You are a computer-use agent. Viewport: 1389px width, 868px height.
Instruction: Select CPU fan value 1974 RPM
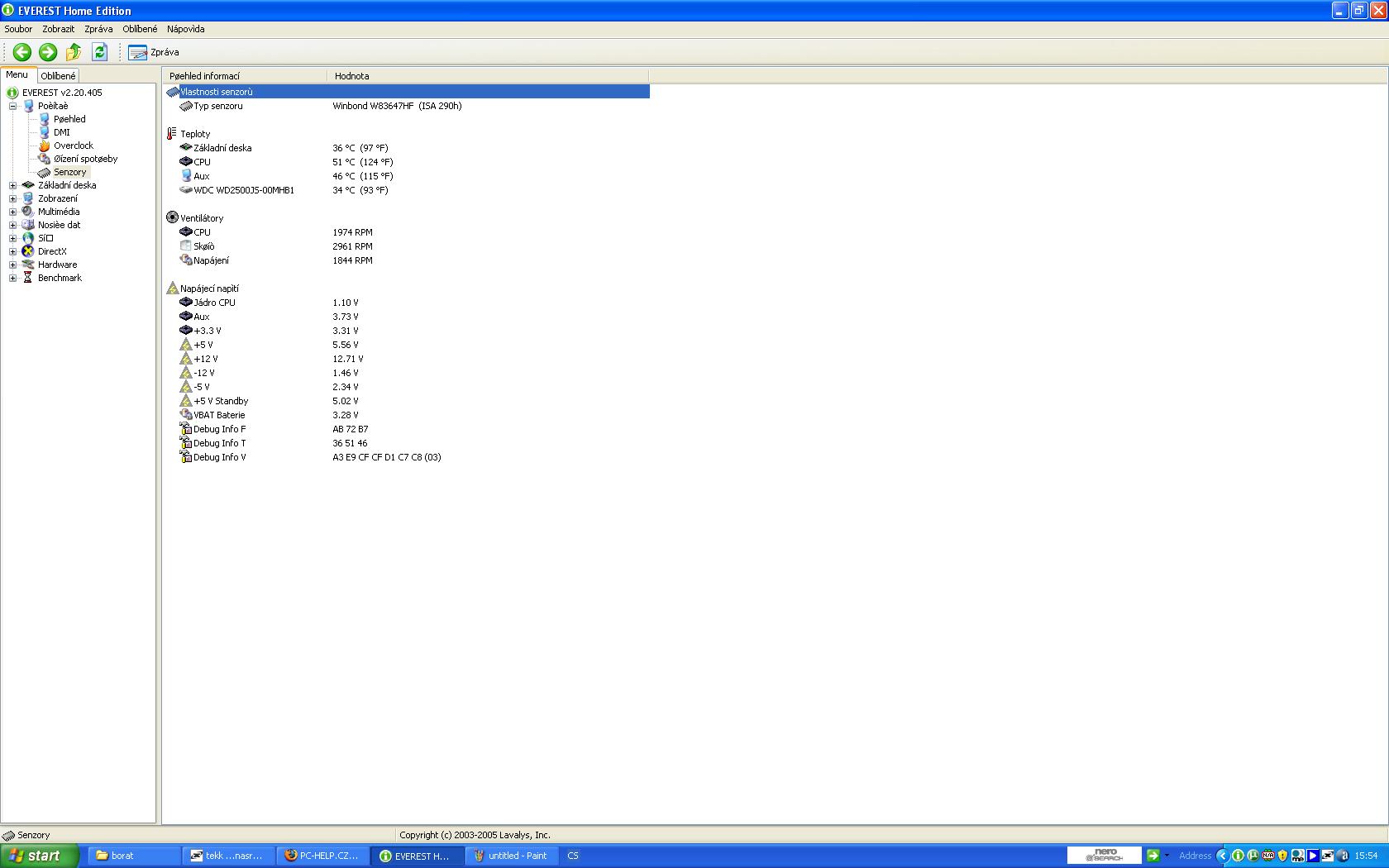pyautogui.click(x=353, y=232)
